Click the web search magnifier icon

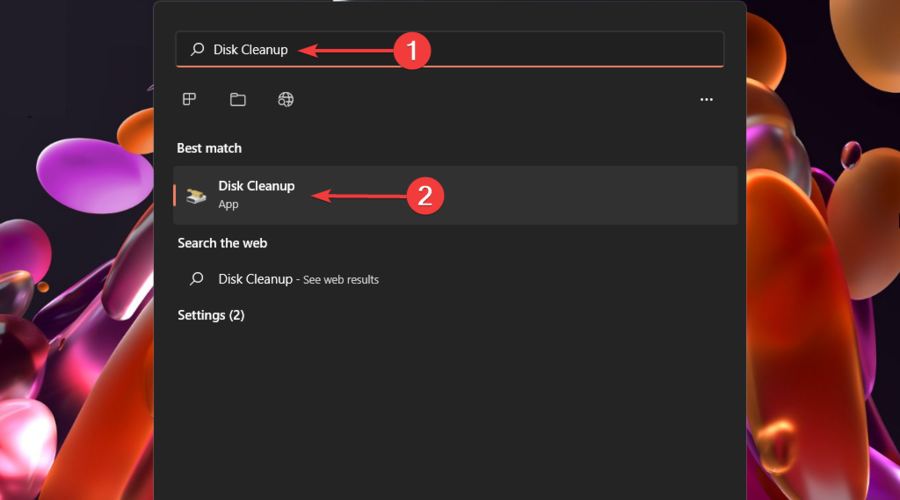click(x=197, y=279)
